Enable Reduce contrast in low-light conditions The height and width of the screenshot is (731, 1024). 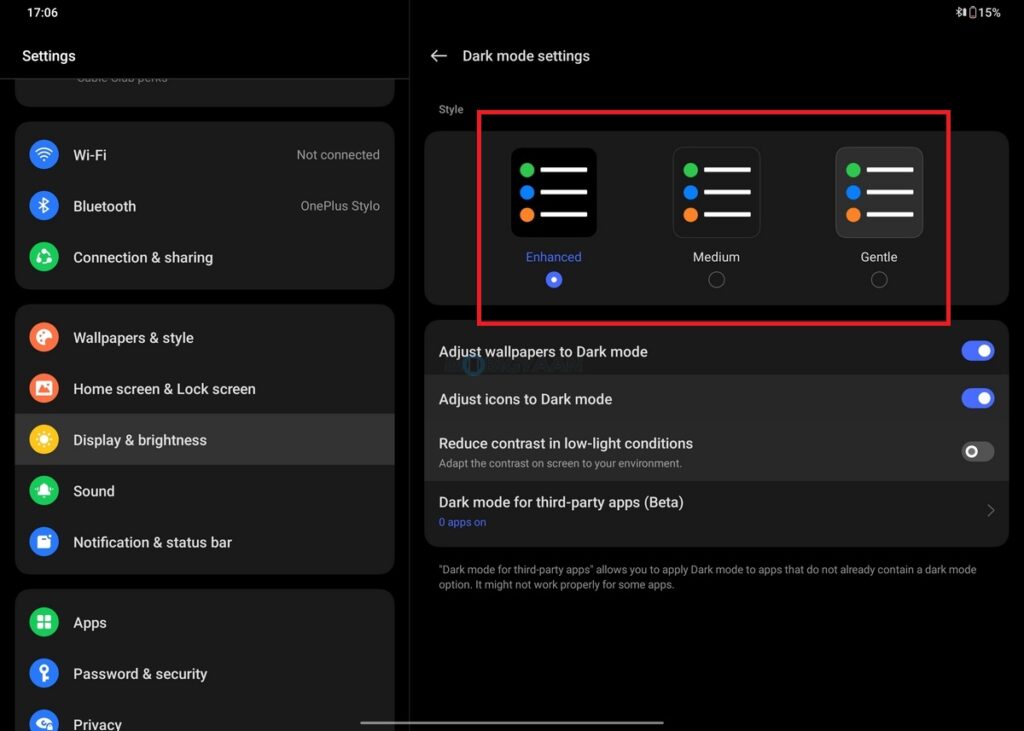(977, 452)
